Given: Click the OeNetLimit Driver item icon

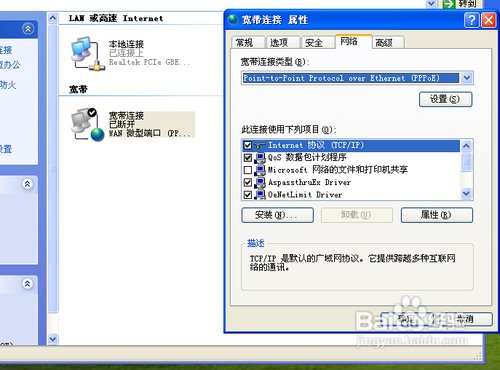Looking at the screenshot, I should (260, 195).
